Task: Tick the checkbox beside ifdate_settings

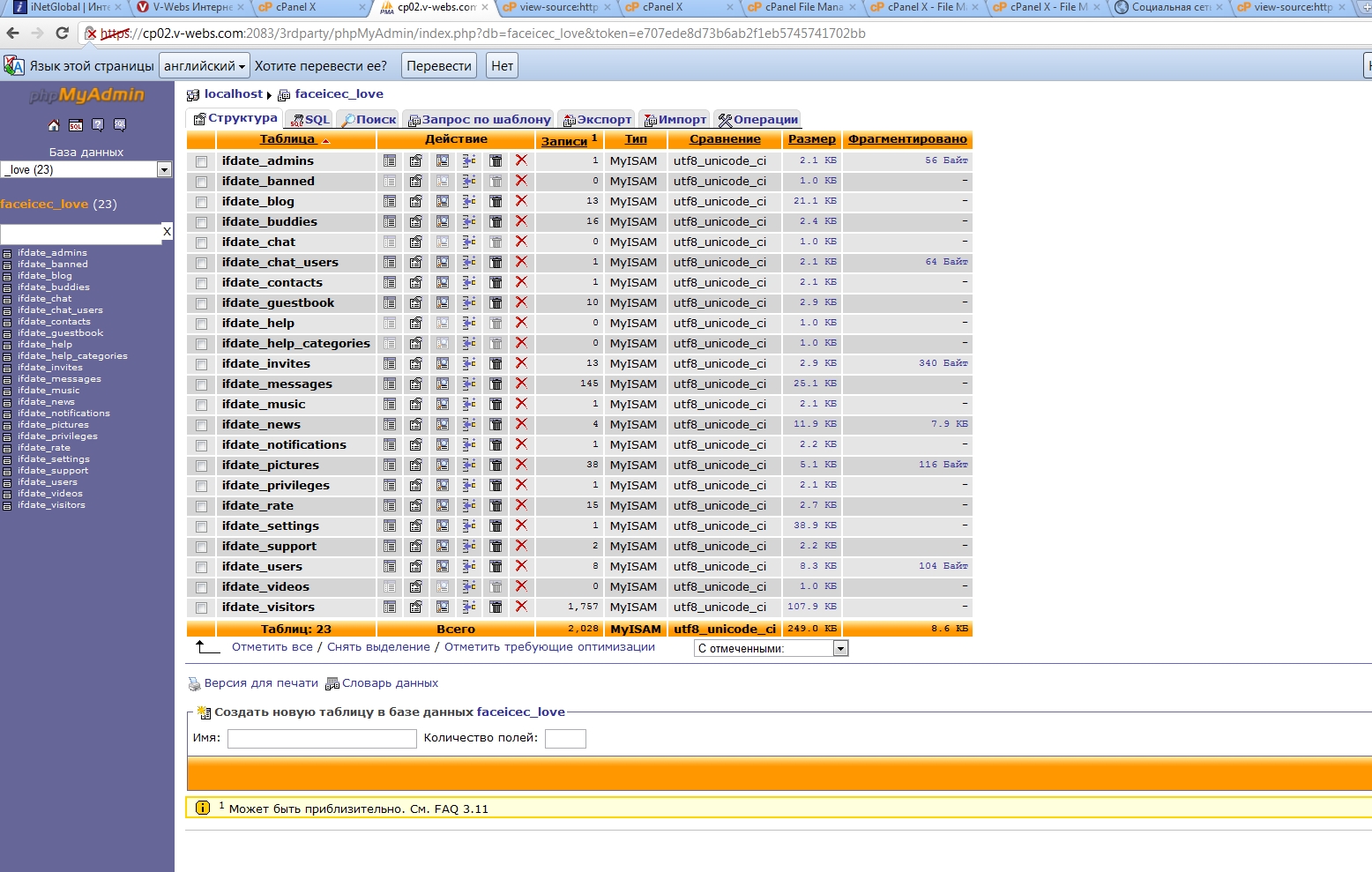Action: [x=202, y=526]
